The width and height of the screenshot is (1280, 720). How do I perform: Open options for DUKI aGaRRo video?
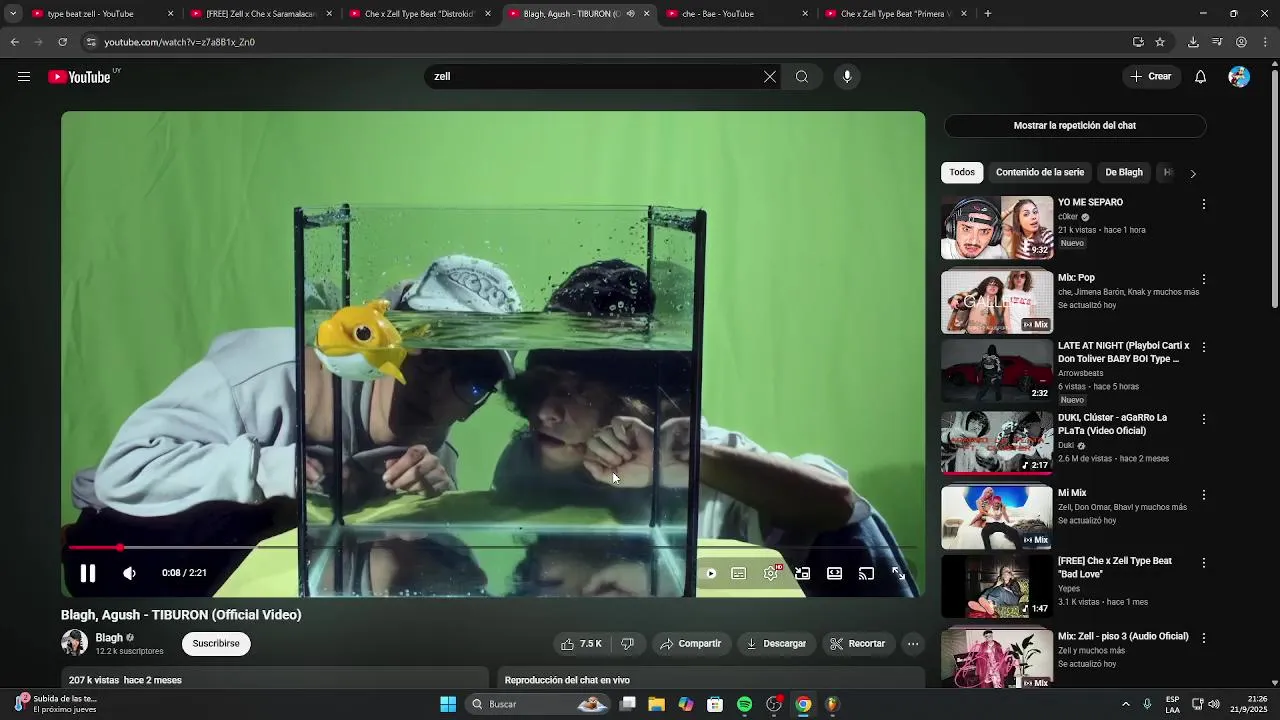(x=1204, y=419)
